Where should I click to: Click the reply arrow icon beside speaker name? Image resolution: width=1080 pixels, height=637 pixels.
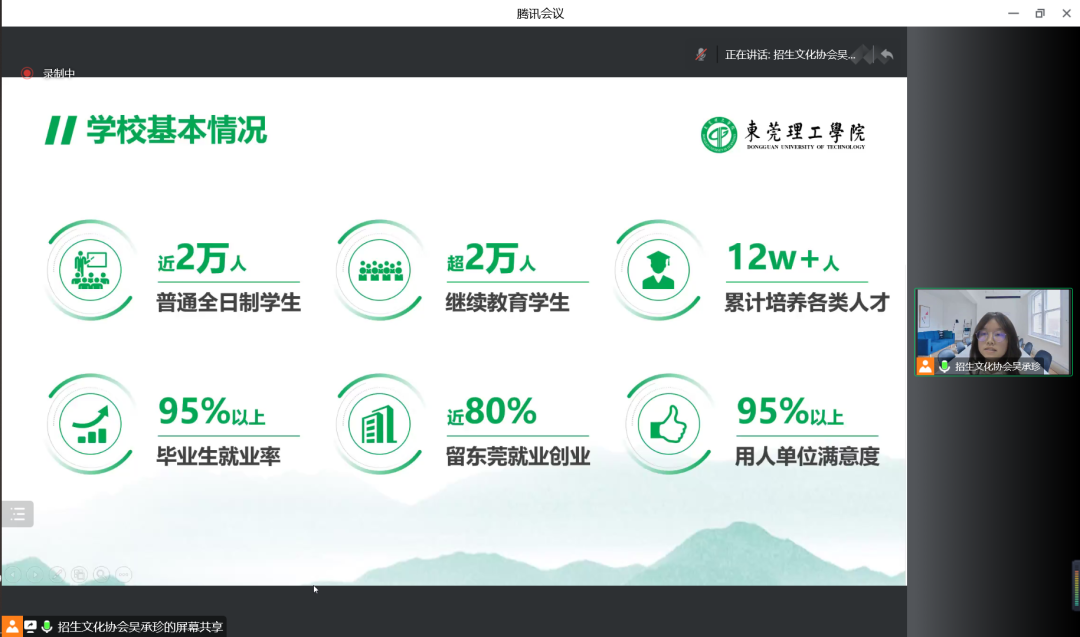pyautogui.click(x=886, y=55)
